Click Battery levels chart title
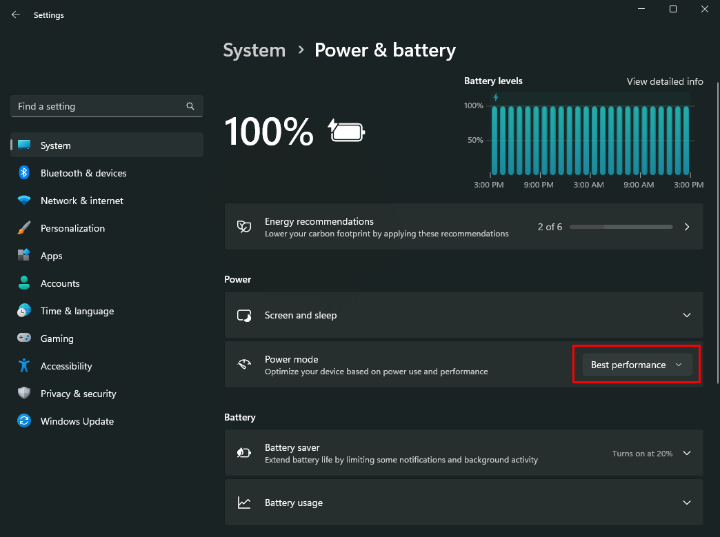 click(x=493, y=81)
